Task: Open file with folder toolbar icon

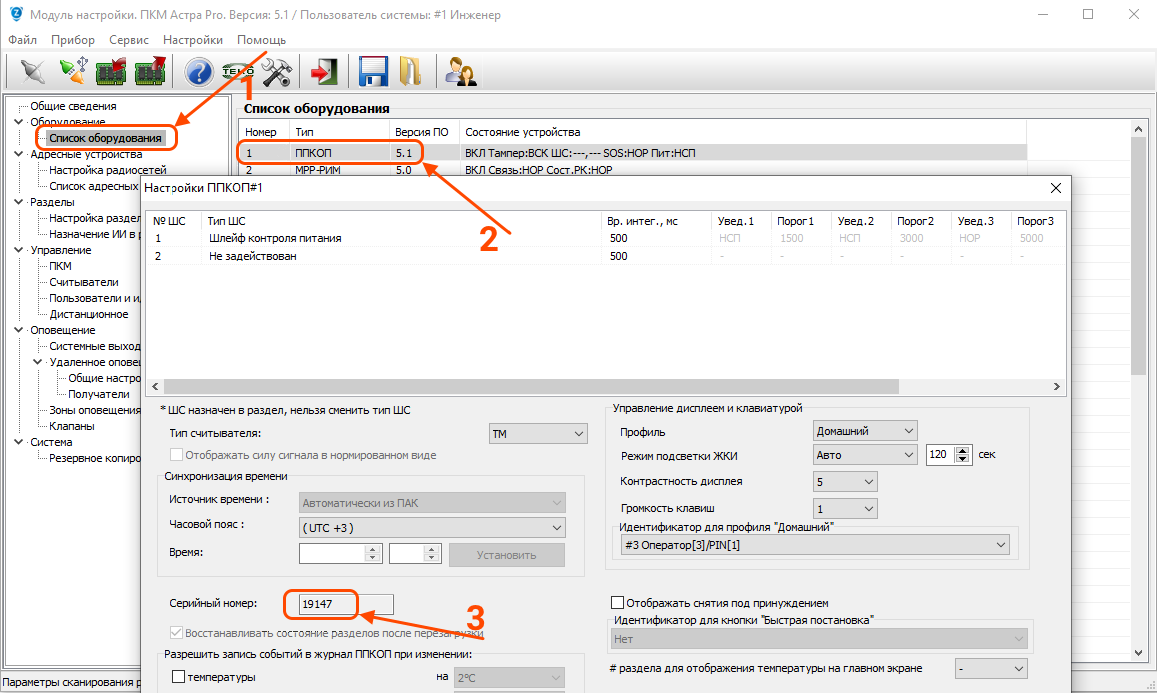Action: (x=410, y=72)
